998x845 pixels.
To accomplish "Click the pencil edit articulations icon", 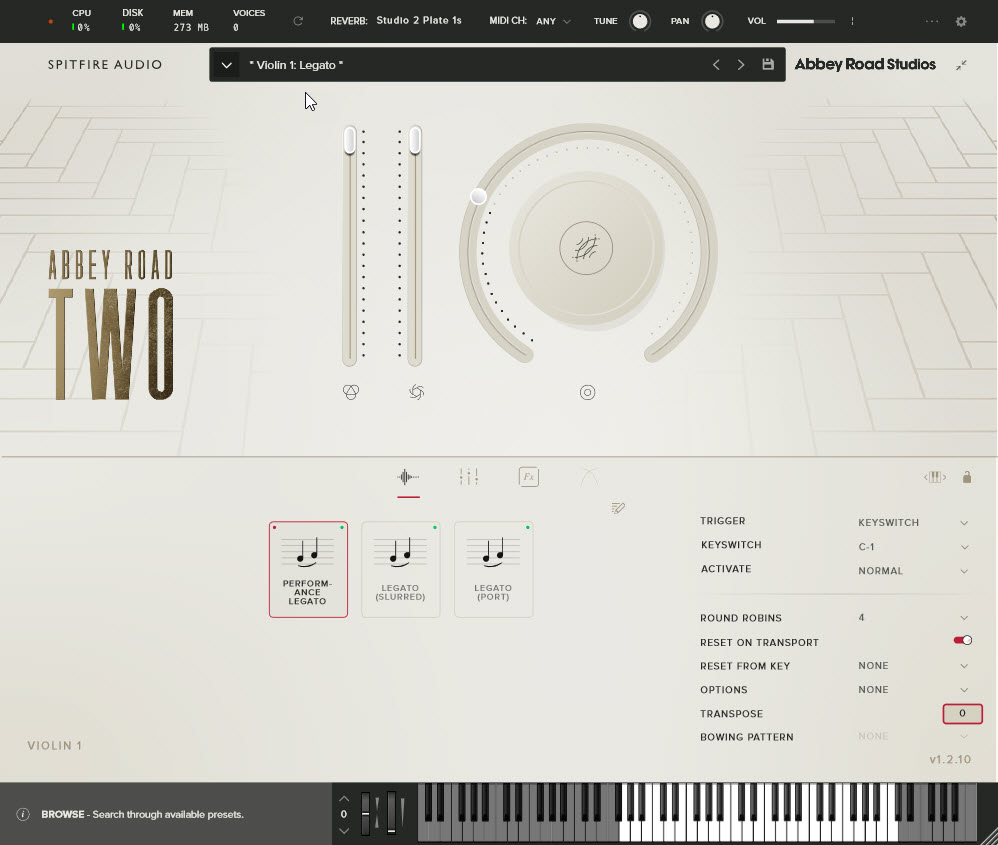I will click(x=618, y=508).
